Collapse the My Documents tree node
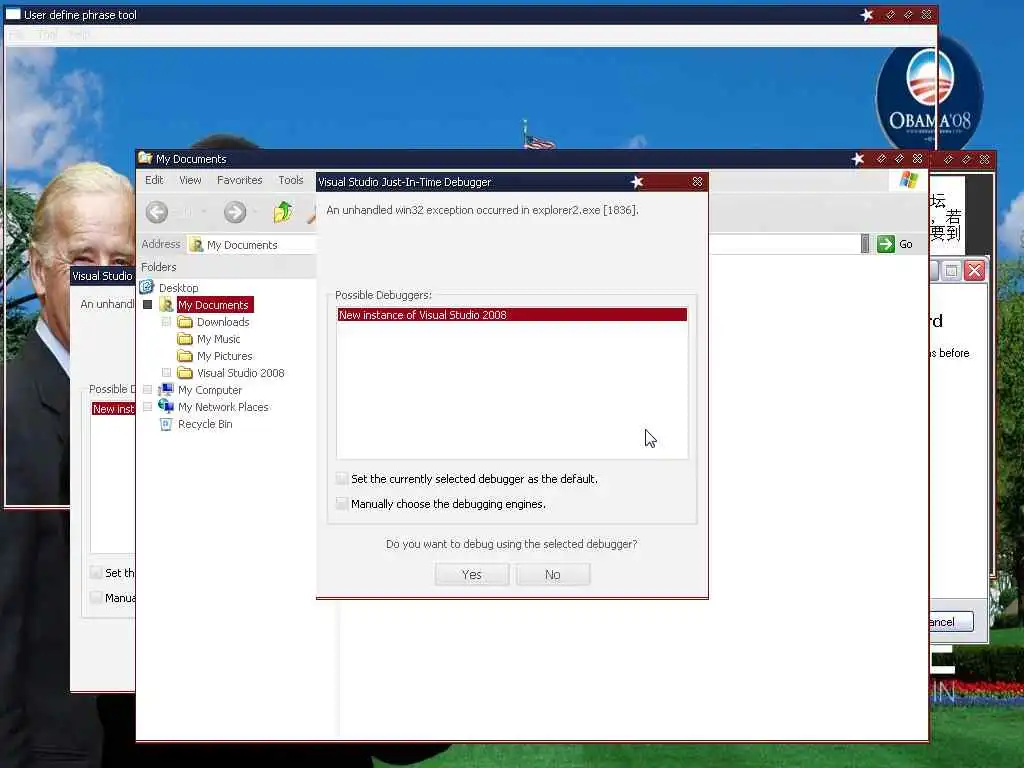Viewport: 1024px width, 768px height. point(148,305)
